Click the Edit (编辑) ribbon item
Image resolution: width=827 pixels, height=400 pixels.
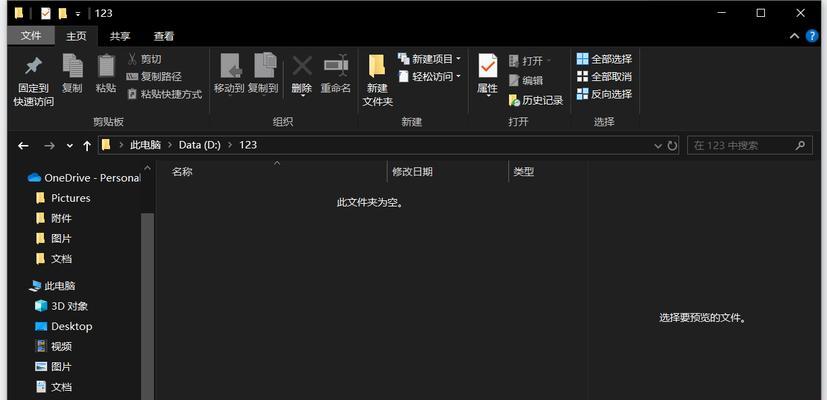[526, 80]
